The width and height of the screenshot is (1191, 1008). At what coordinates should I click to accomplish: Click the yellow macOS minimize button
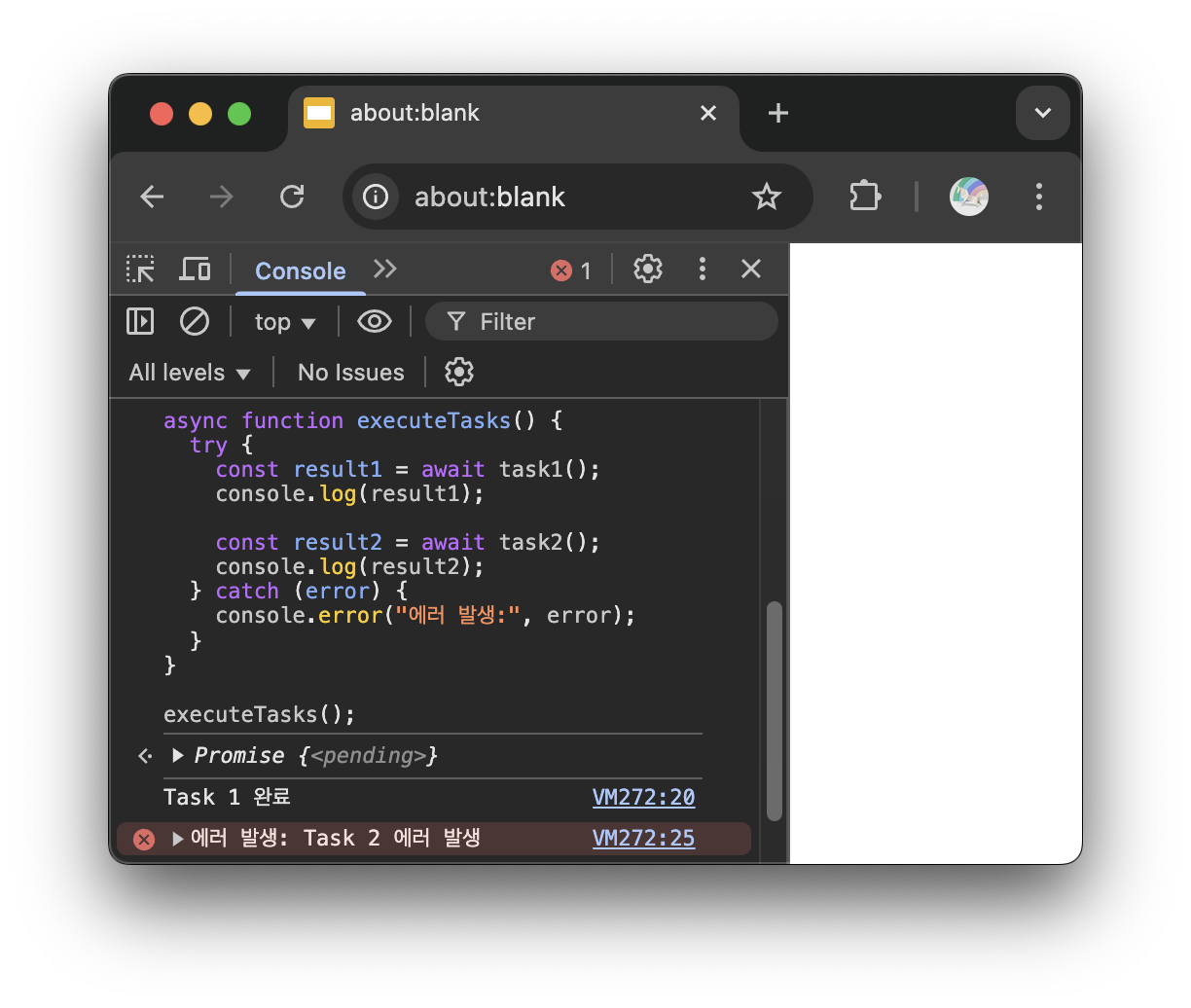pyautogui.click(x=200, y=114)
